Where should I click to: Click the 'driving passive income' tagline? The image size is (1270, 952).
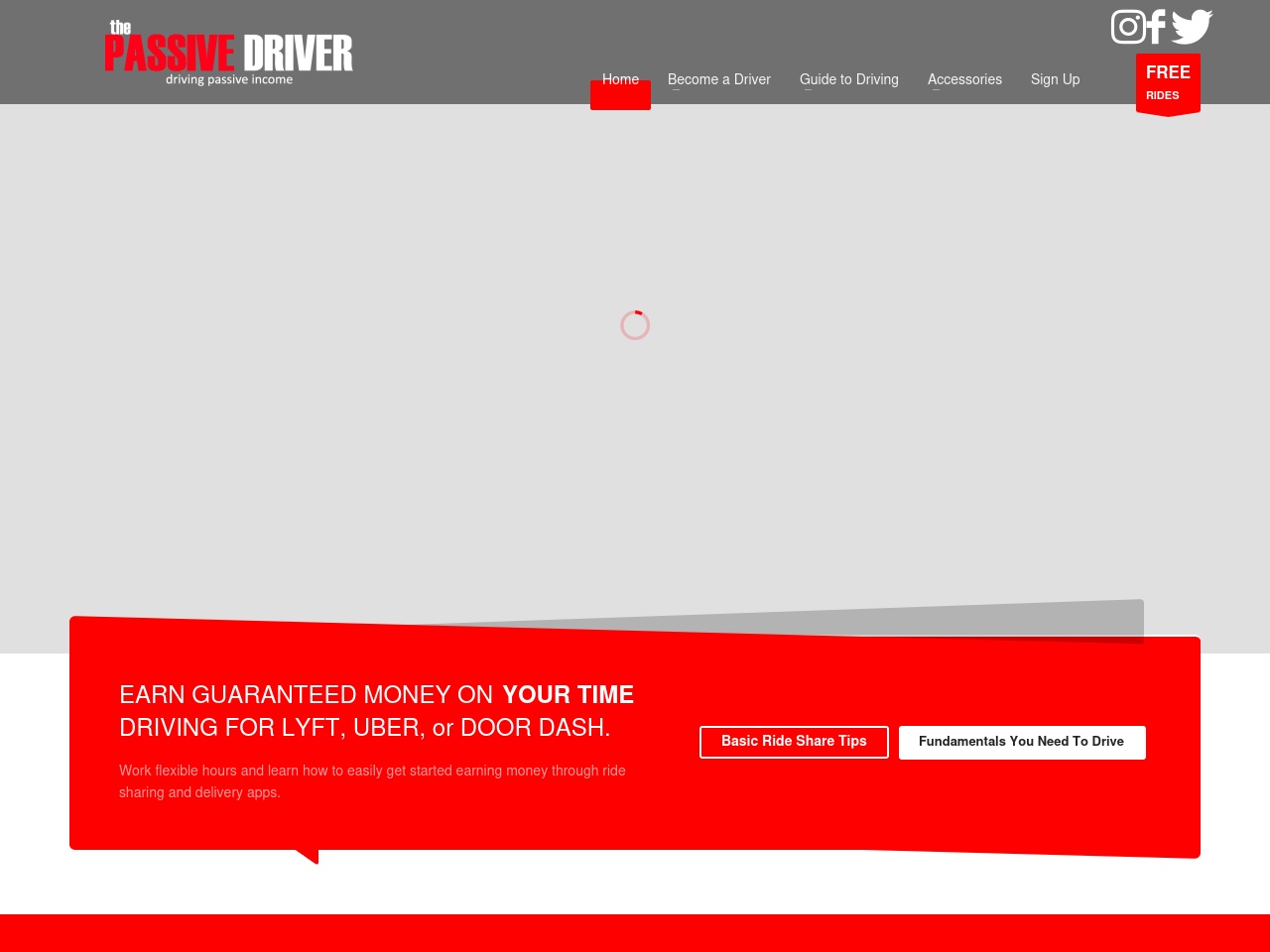[x=229, y=79]
